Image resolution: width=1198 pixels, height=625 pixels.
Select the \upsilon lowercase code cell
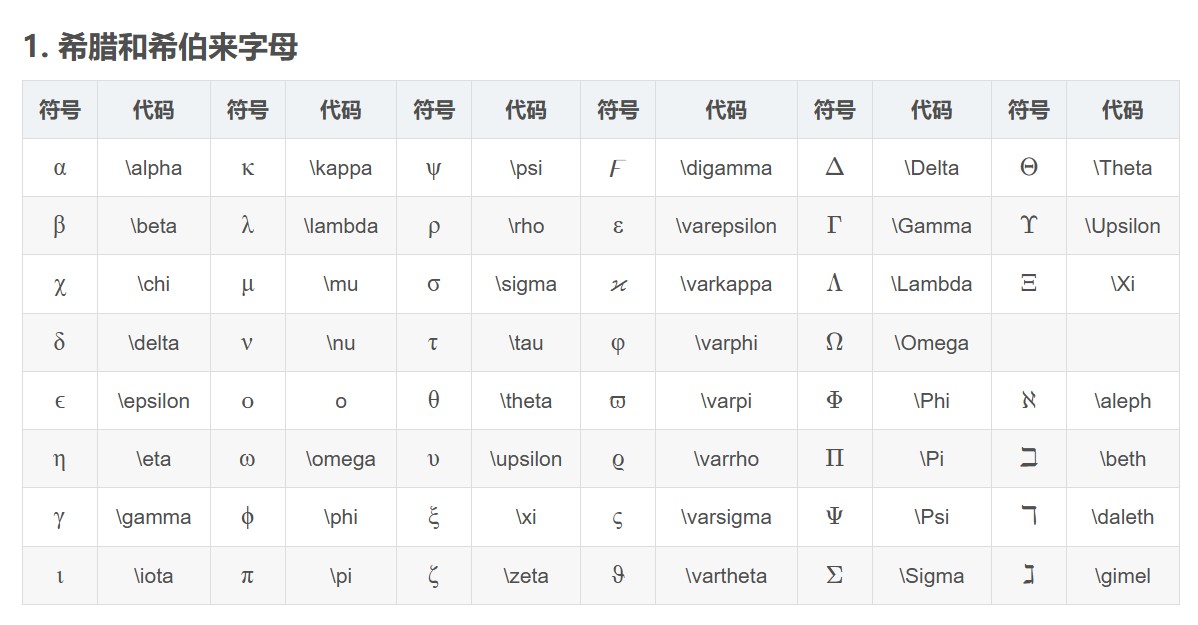(526, 459)
